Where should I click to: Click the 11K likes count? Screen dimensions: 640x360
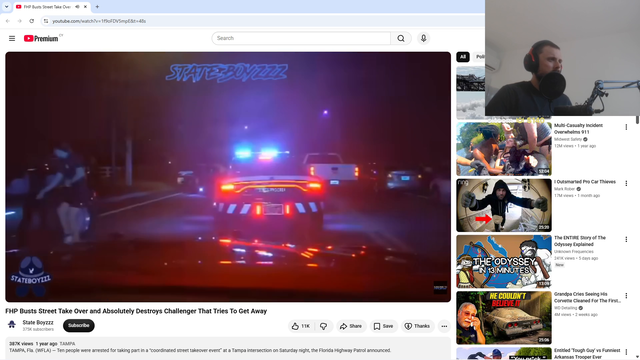tap(306, 326)
